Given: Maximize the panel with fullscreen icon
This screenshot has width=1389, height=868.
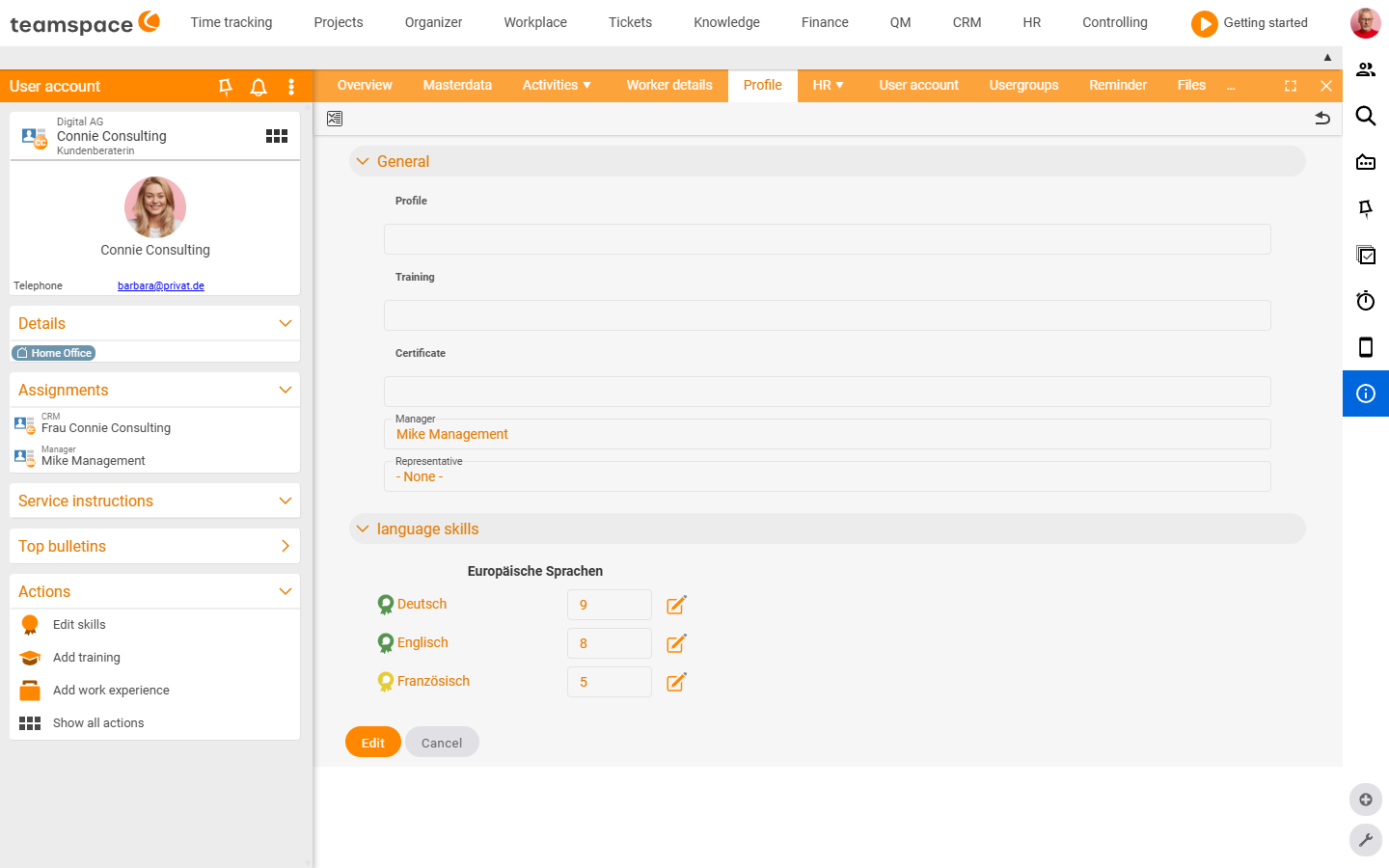Looking at the screenshot, I should tap(1291, 86).
